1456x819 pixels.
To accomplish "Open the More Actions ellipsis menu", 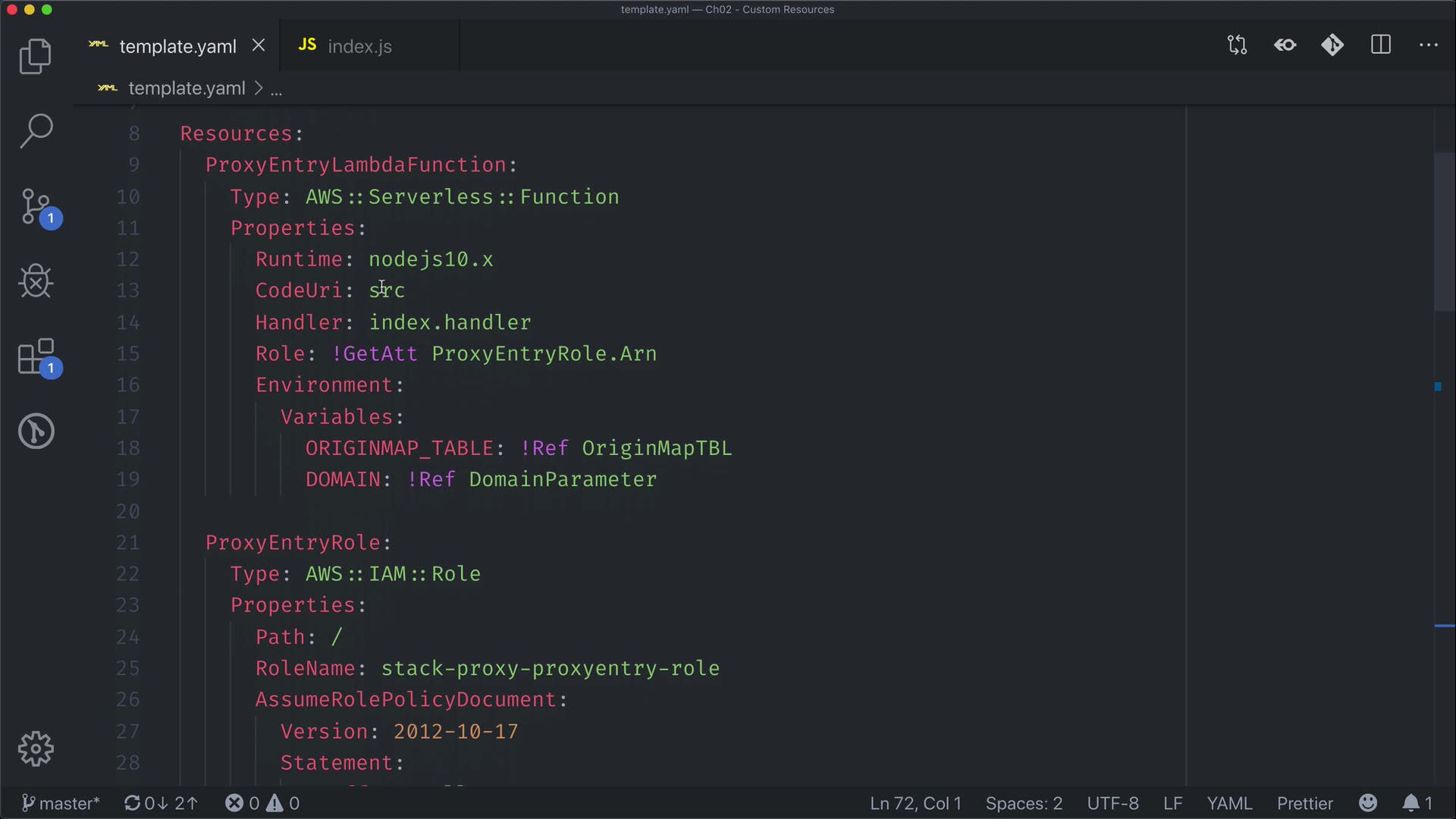I will [x=1429, y=45].
